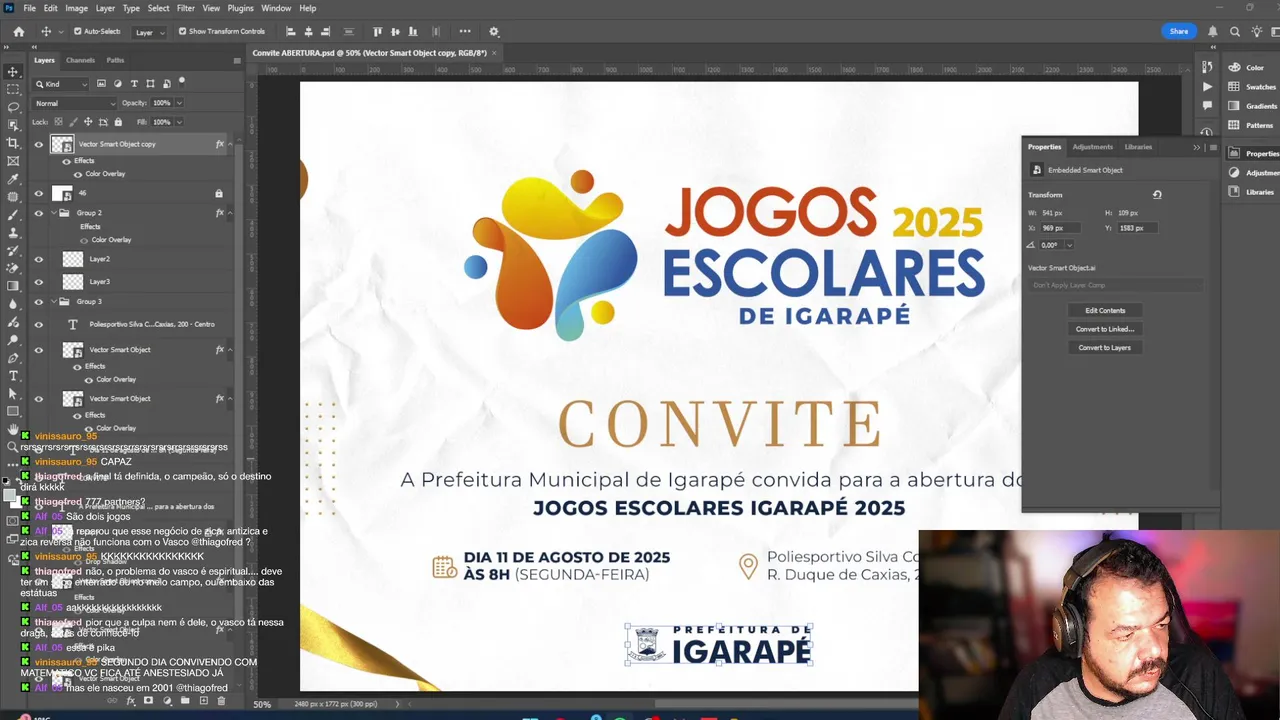Click the Y position input field
The image size is (1280, 720).
coord(1139,228)
